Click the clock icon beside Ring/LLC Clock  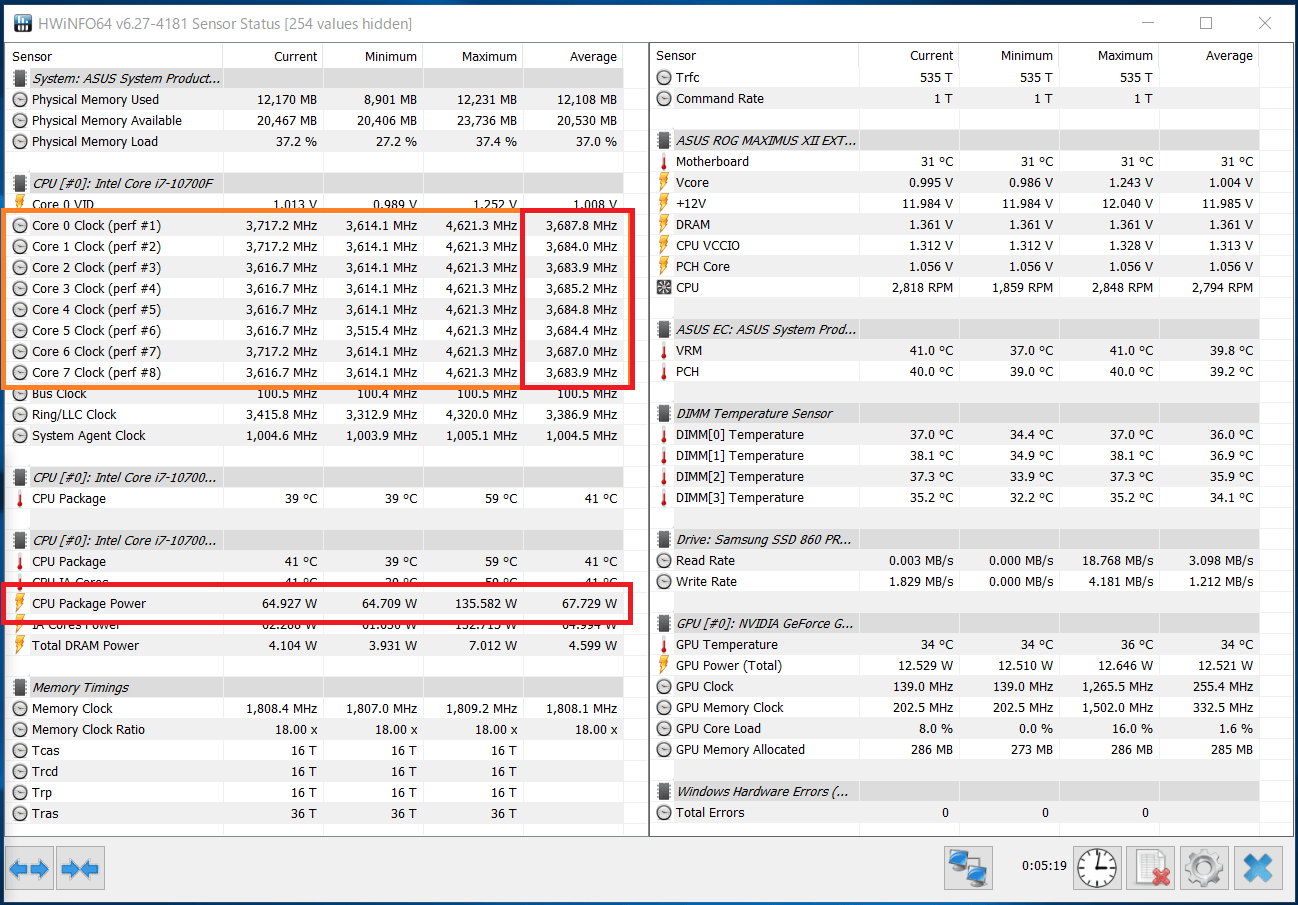tap(20, 414)
